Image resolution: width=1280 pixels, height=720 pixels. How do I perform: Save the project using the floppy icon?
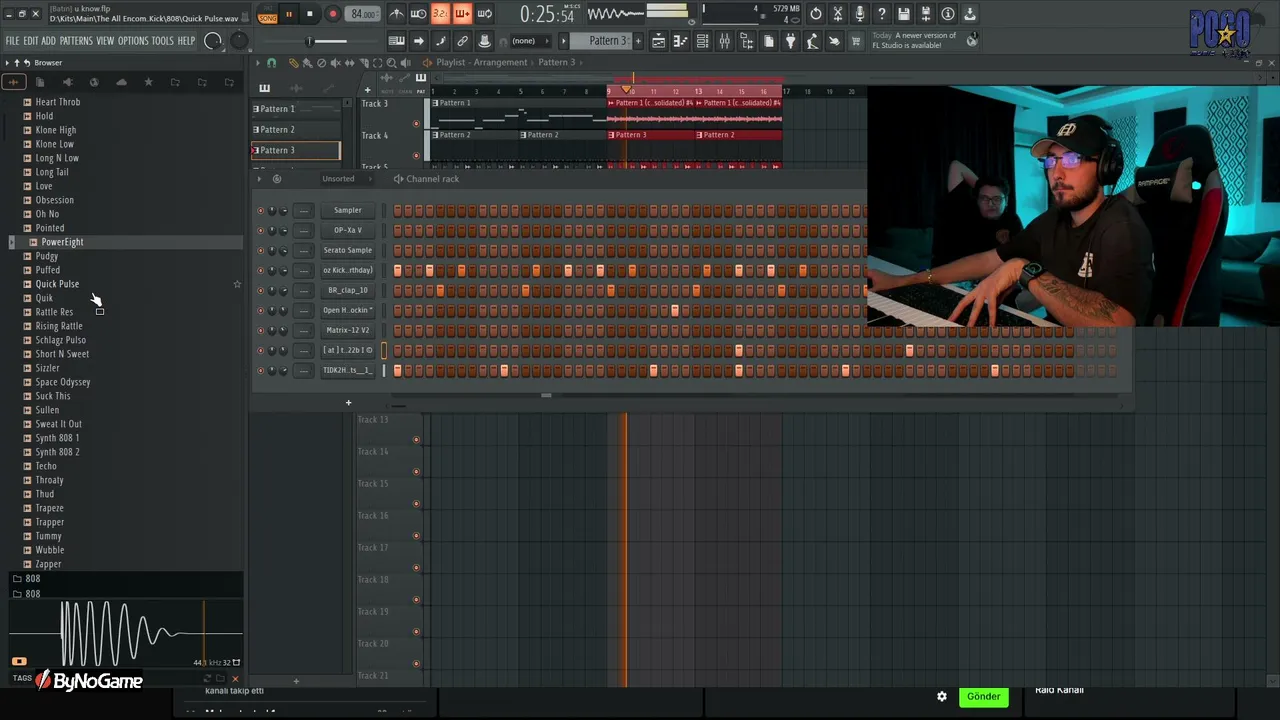(904, 14)
